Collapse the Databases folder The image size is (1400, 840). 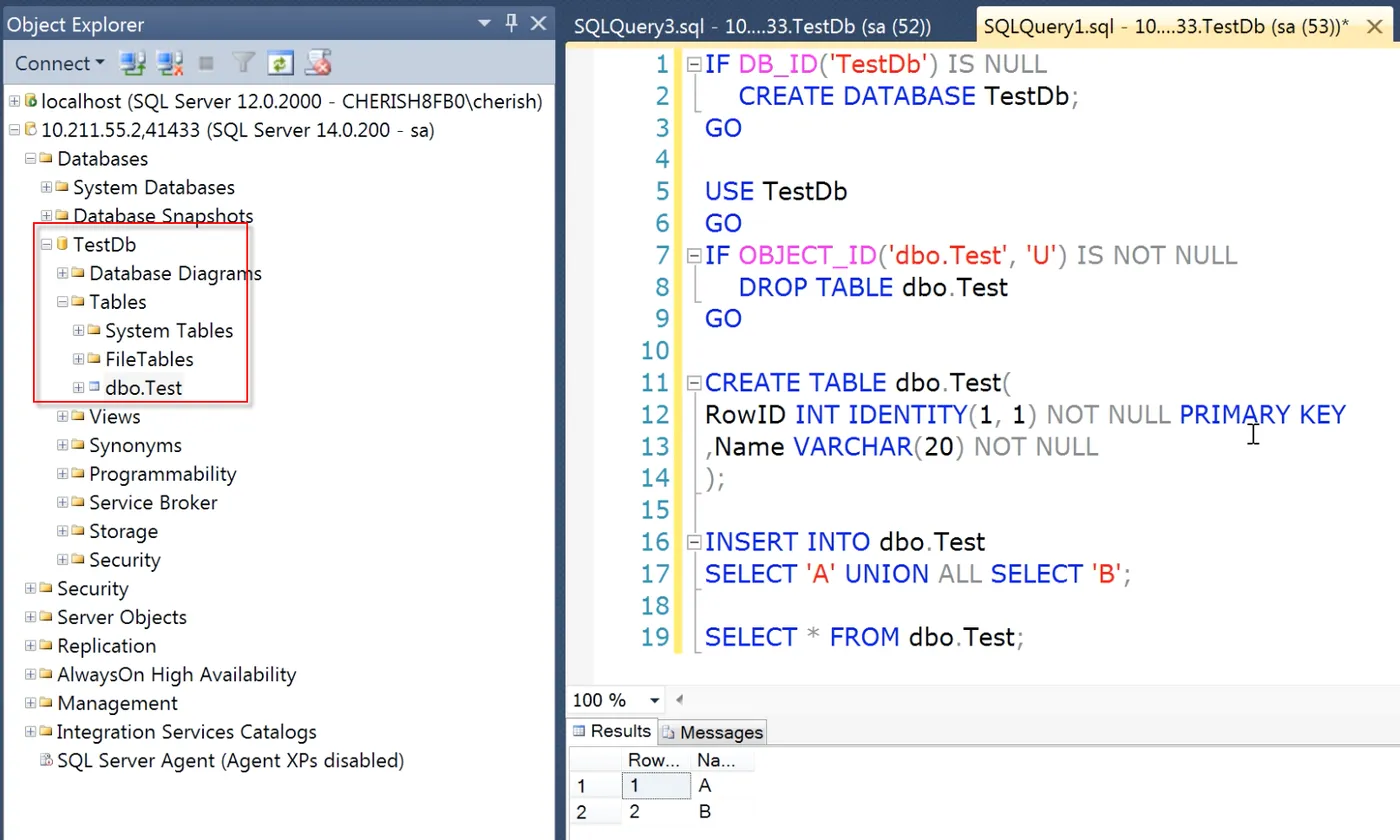pos(30,158)
